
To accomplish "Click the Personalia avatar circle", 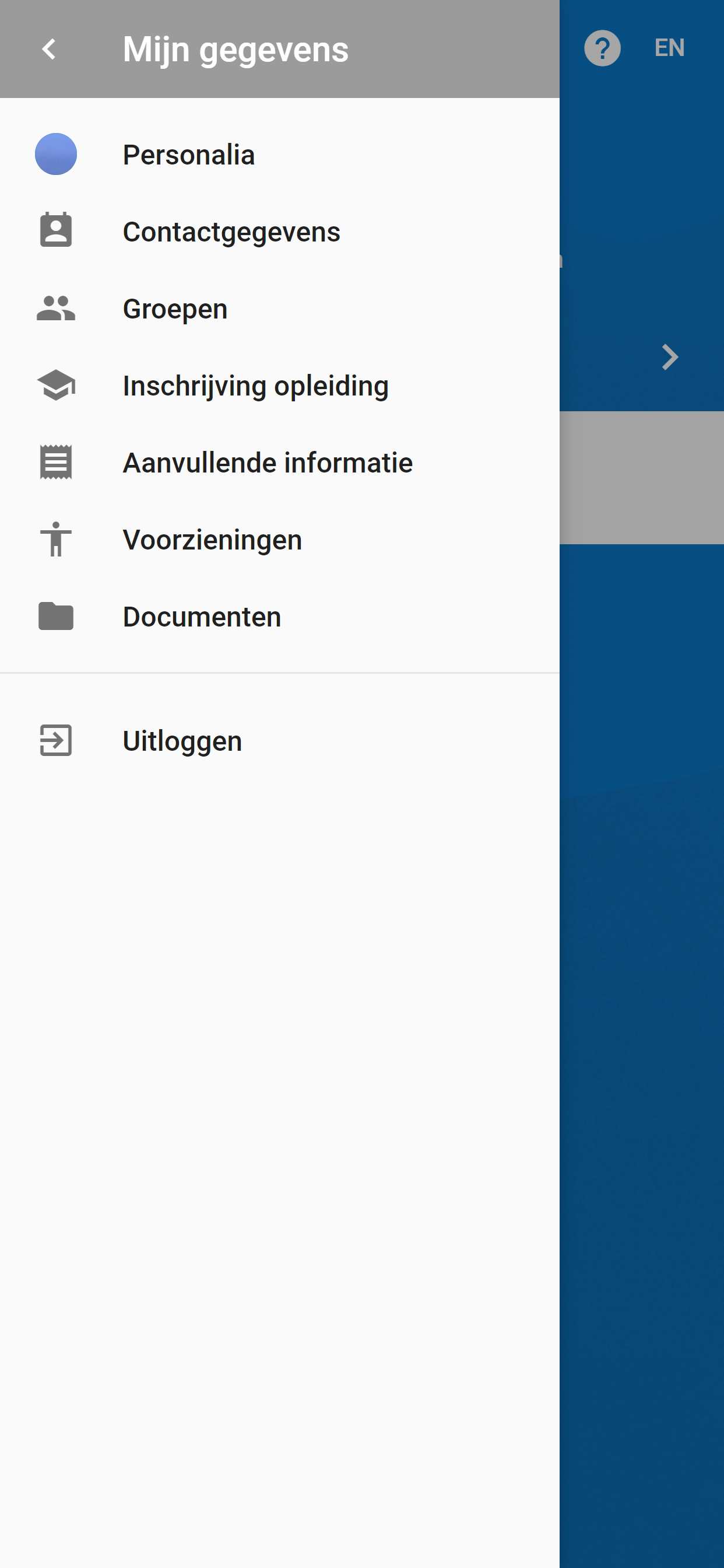I will coord(56,154).
